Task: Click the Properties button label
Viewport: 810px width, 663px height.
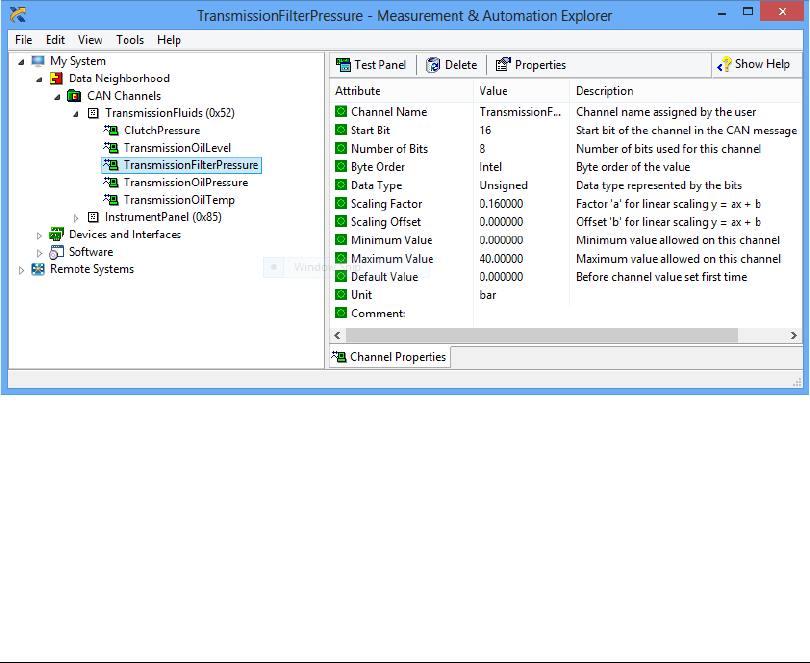Action: point(540,65)
